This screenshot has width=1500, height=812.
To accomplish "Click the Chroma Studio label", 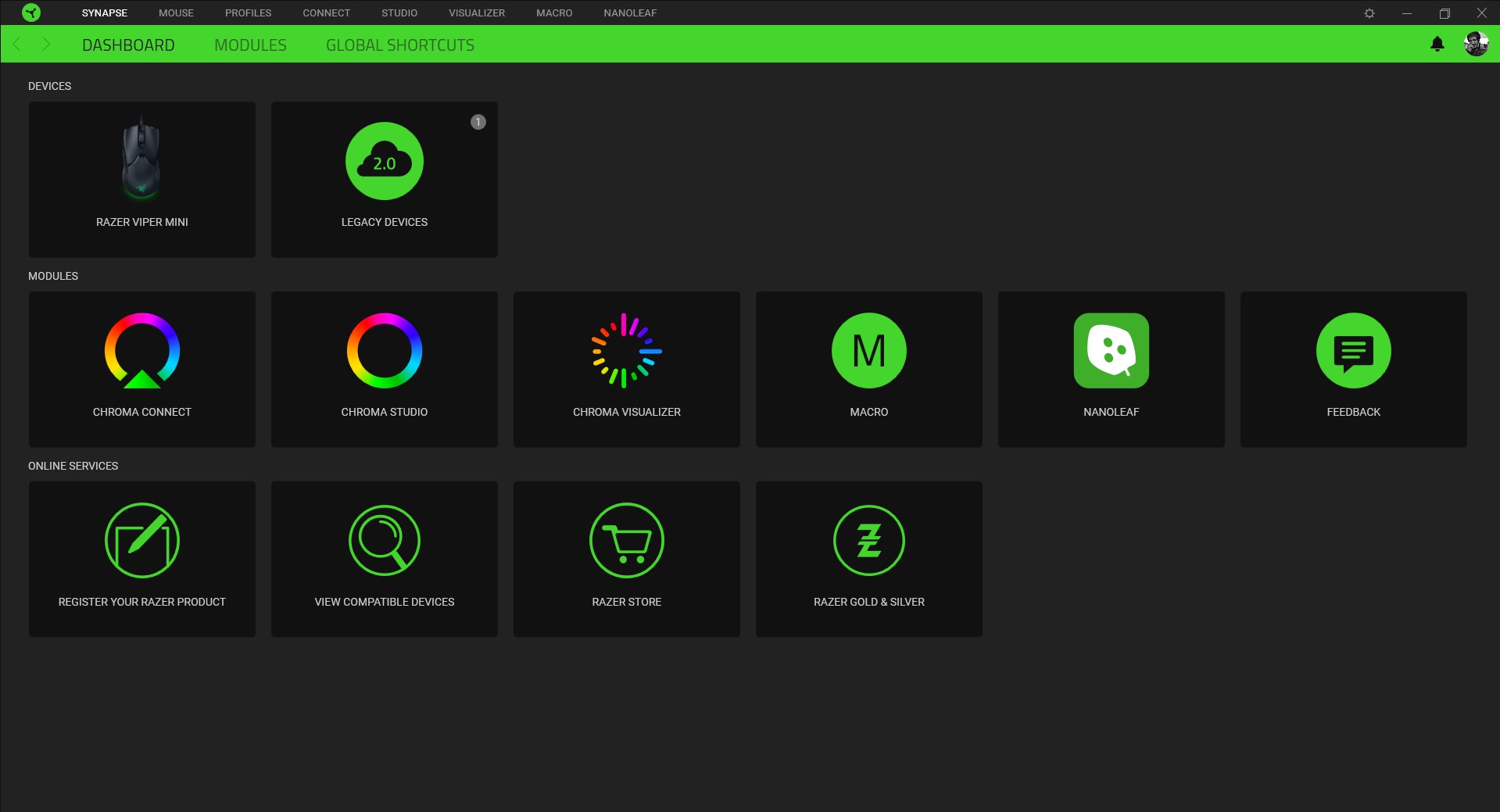I will 385,412.
